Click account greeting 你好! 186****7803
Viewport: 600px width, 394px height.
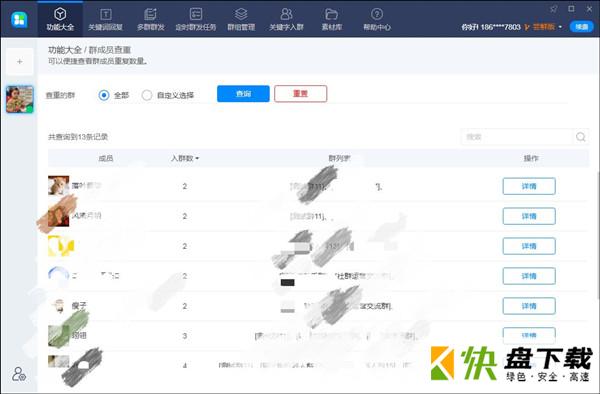pos(491,27)
